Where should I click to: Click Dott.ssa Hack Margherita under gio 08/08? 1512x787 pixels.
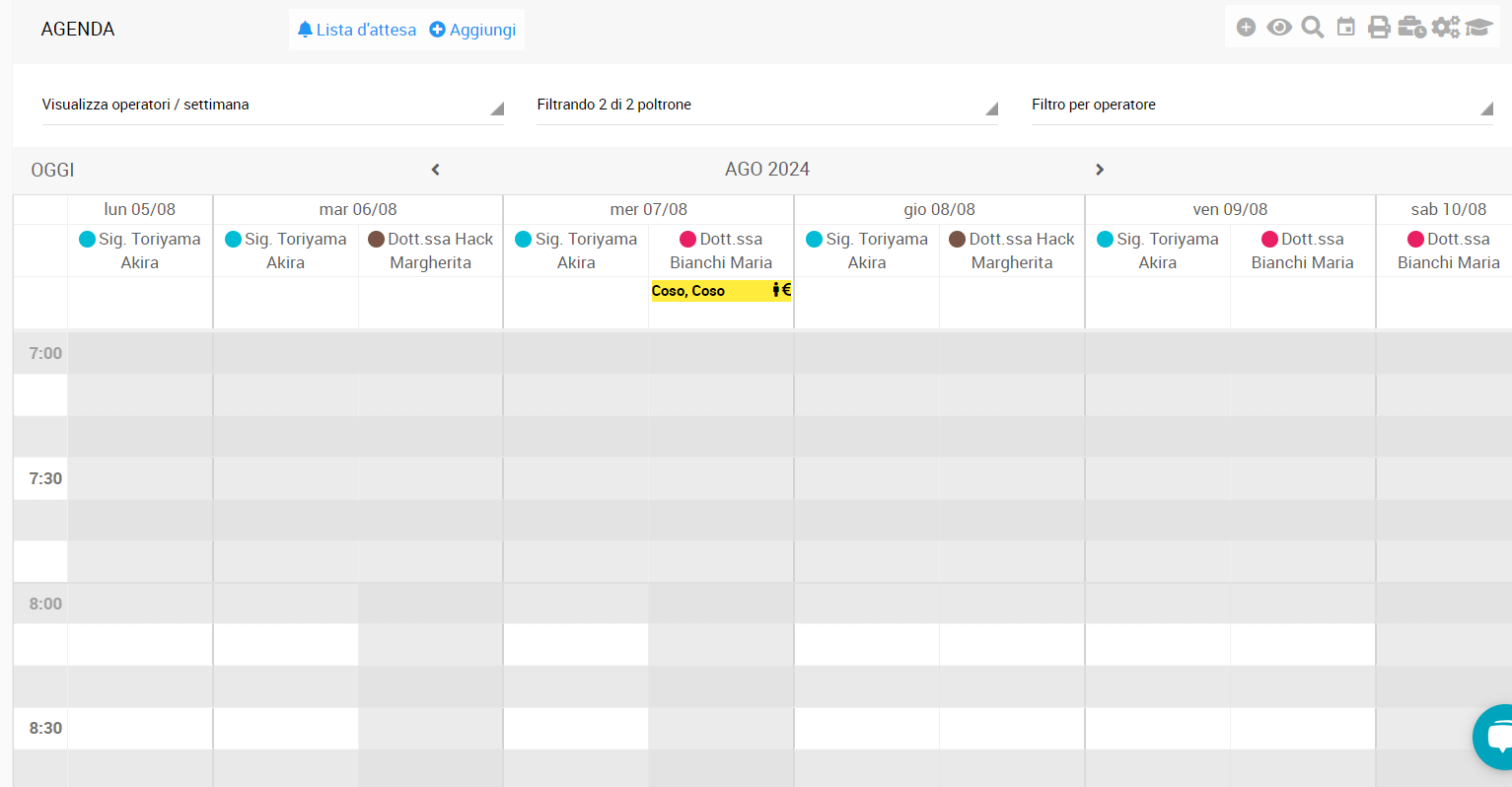(x=1012, y=250)
